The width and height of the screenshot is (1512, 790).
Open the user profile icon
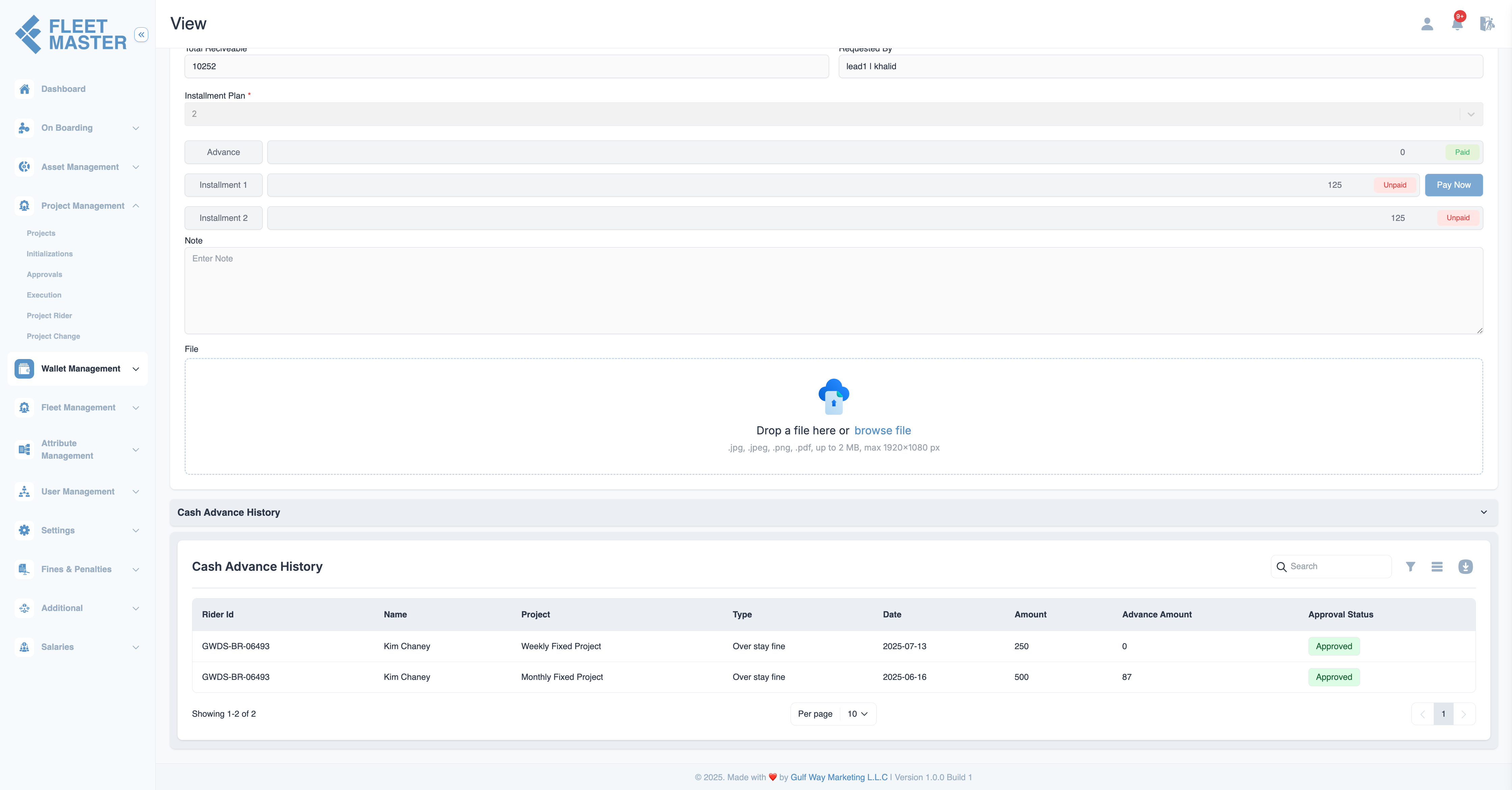coord(1427,24)
